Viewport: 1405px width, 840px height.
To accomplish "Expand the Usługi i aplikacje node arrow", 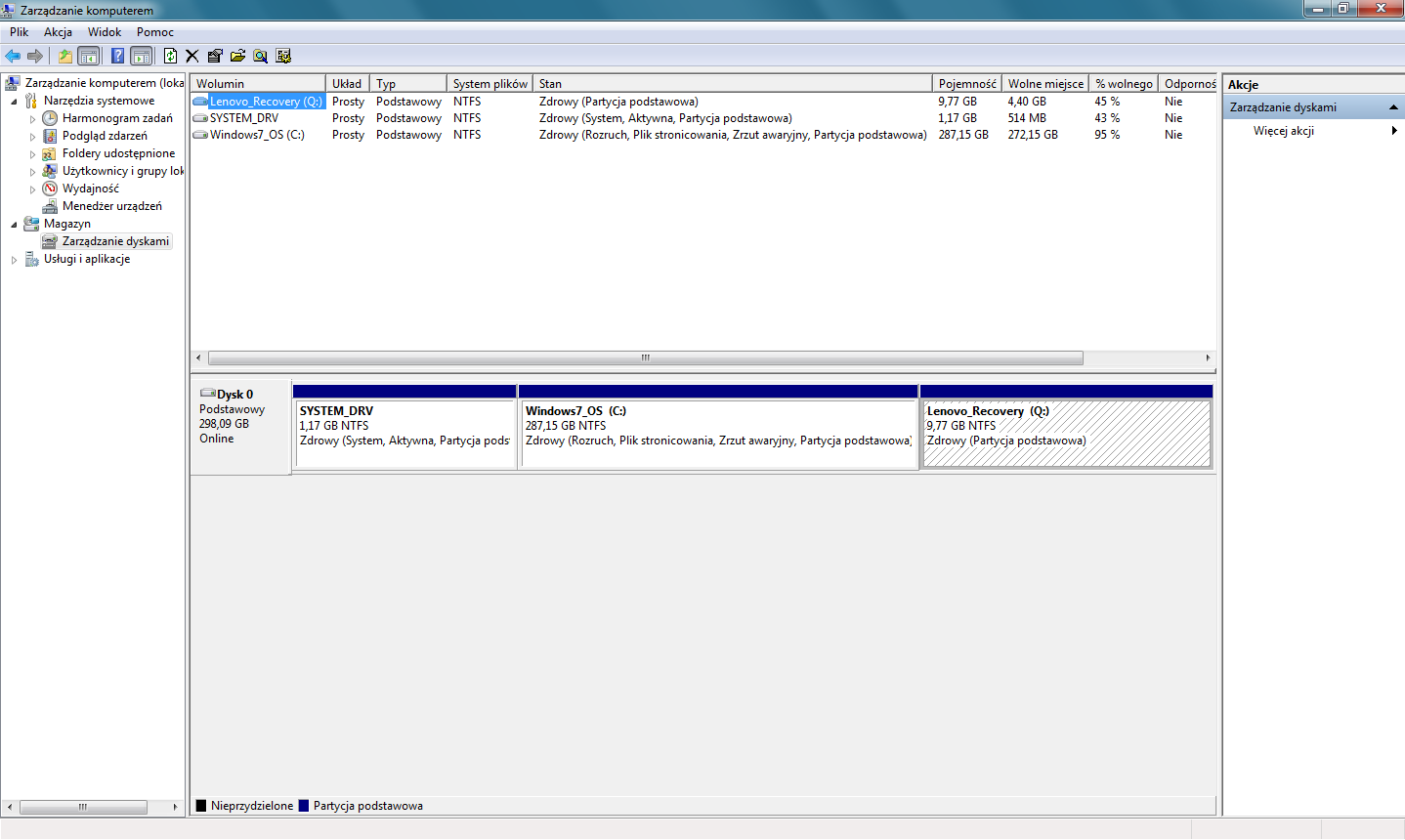I will pyautogui.click(x=14, y=259).
